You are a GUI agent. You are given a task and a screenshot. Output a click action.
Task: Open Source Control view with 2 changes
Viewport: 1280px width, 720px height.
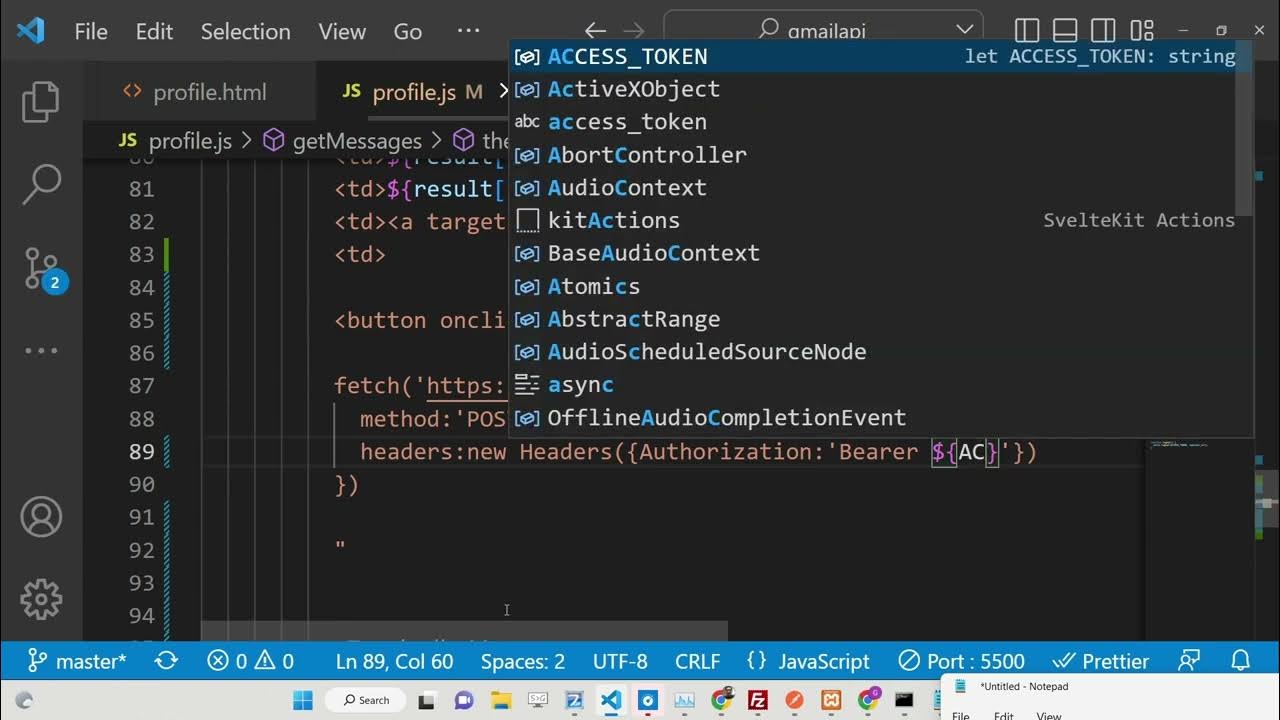tap(41, 269)
